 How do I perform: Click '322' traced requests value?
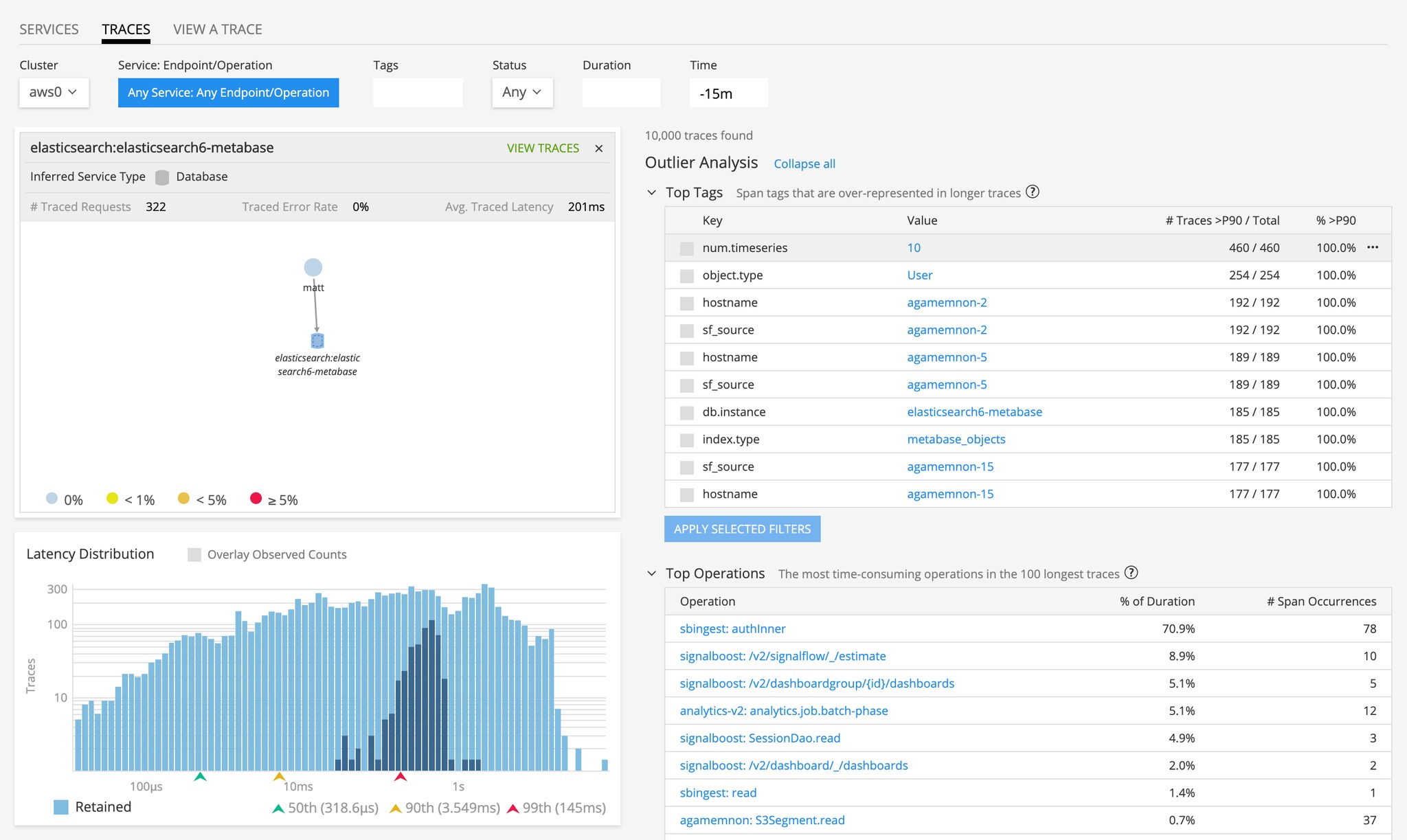coord(156,207)
